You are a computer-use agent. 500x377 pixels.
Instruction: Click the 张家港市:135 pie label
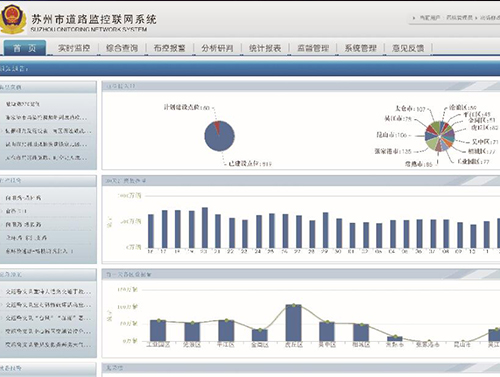[393, 151]
